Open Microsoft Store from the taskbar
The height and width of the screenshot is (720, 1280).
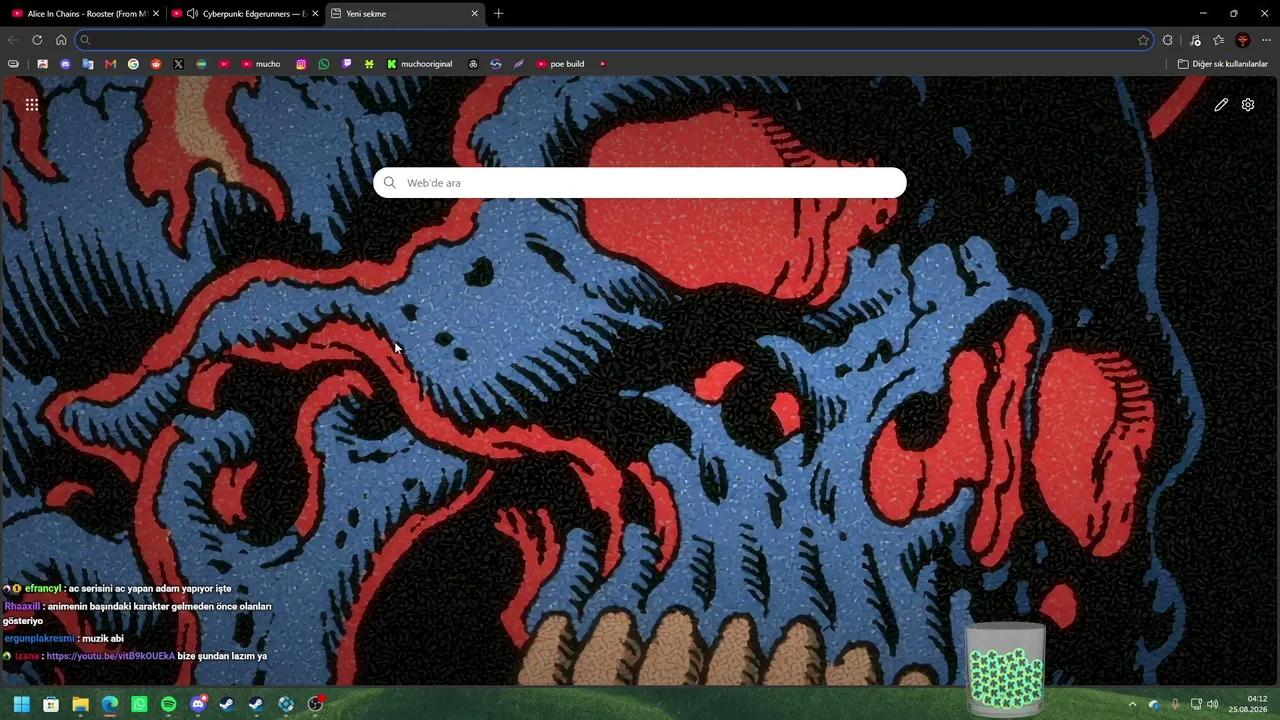(51, 704)
